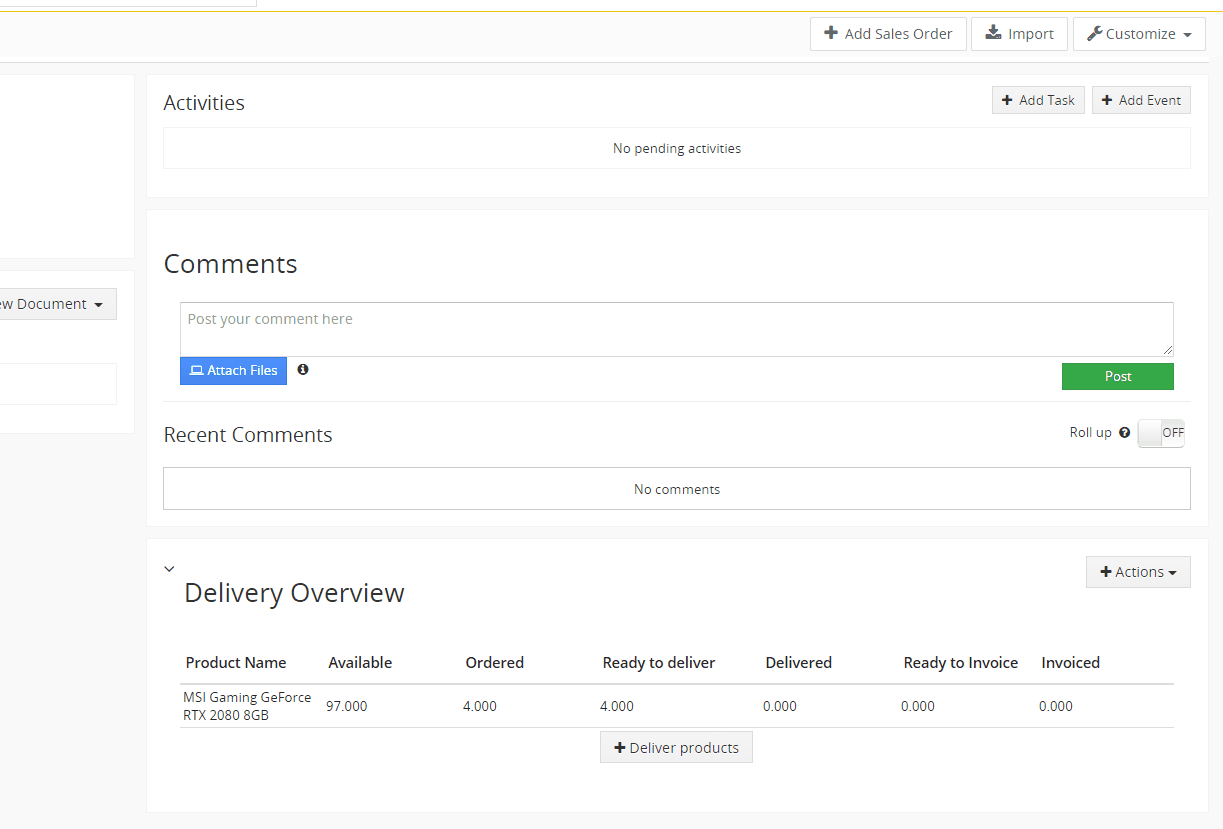Image resolution: width=1223 pixels, height=829 pixels.
Task: Add a new task in Activities
Action: point(1038,100)
